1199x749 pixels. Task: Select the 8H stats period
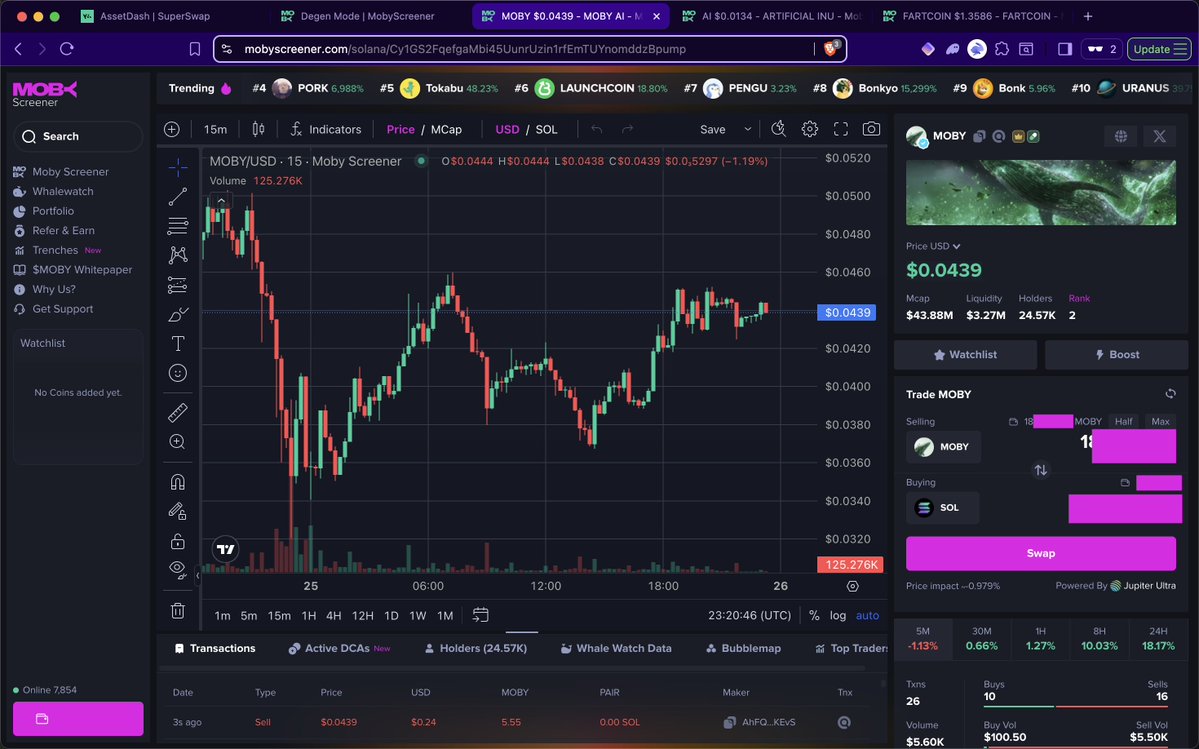pyautogui.click(x=1099, y=638)
